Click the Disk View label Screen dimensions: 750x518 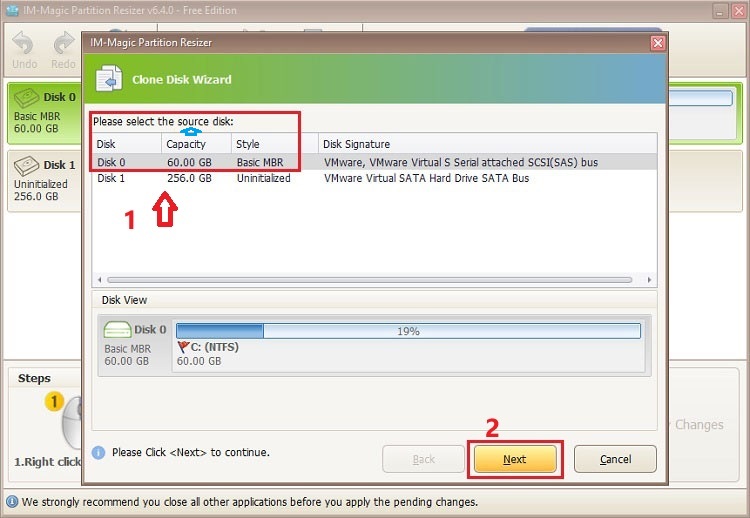point(124,300)
